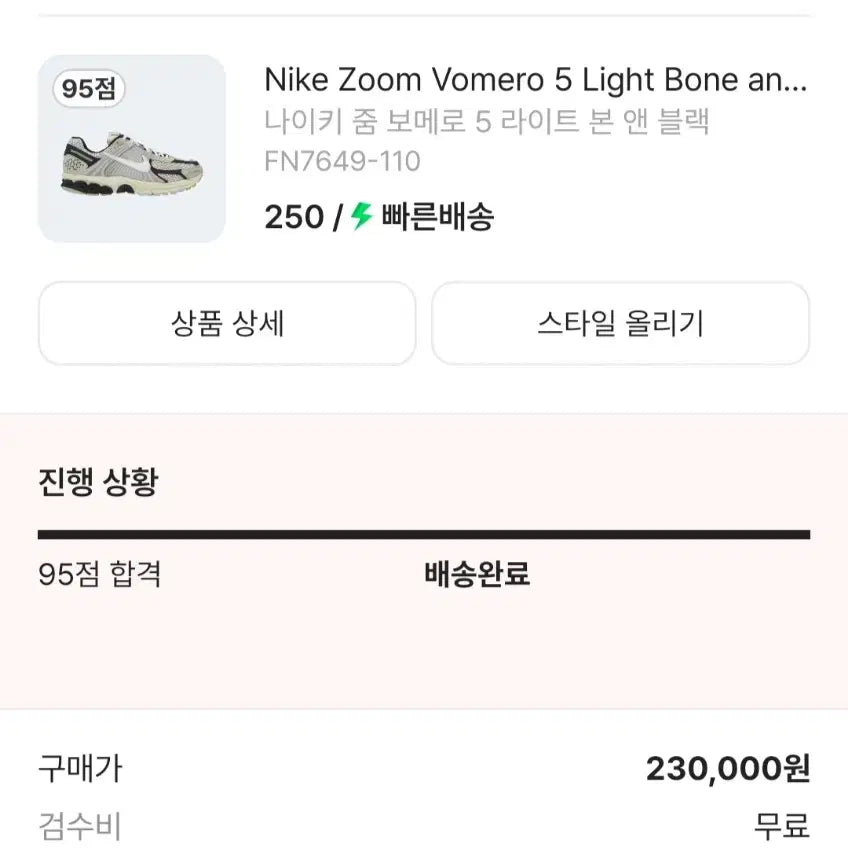Select the shoe size 250
The image size is (848, 848).
click(x=289, y=216)
